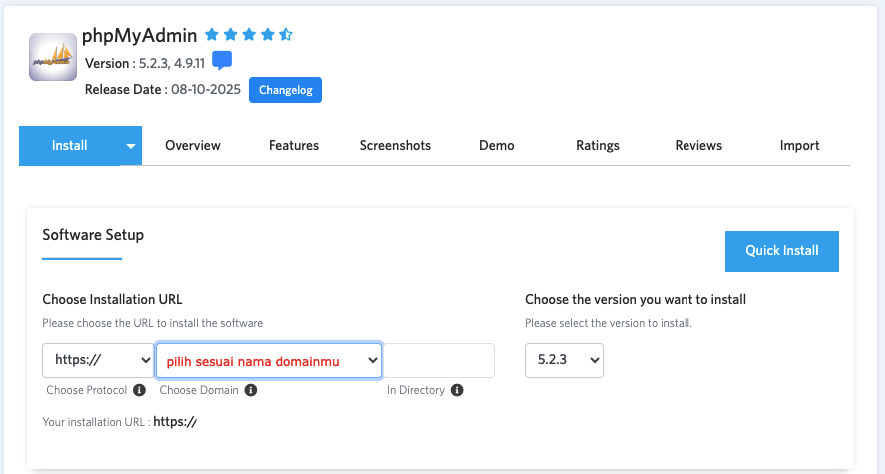Image resolution: width=885 pixels, height=474 pixels.
Task: Switch to the Reviews tab
Action: [x=699, y=146]
